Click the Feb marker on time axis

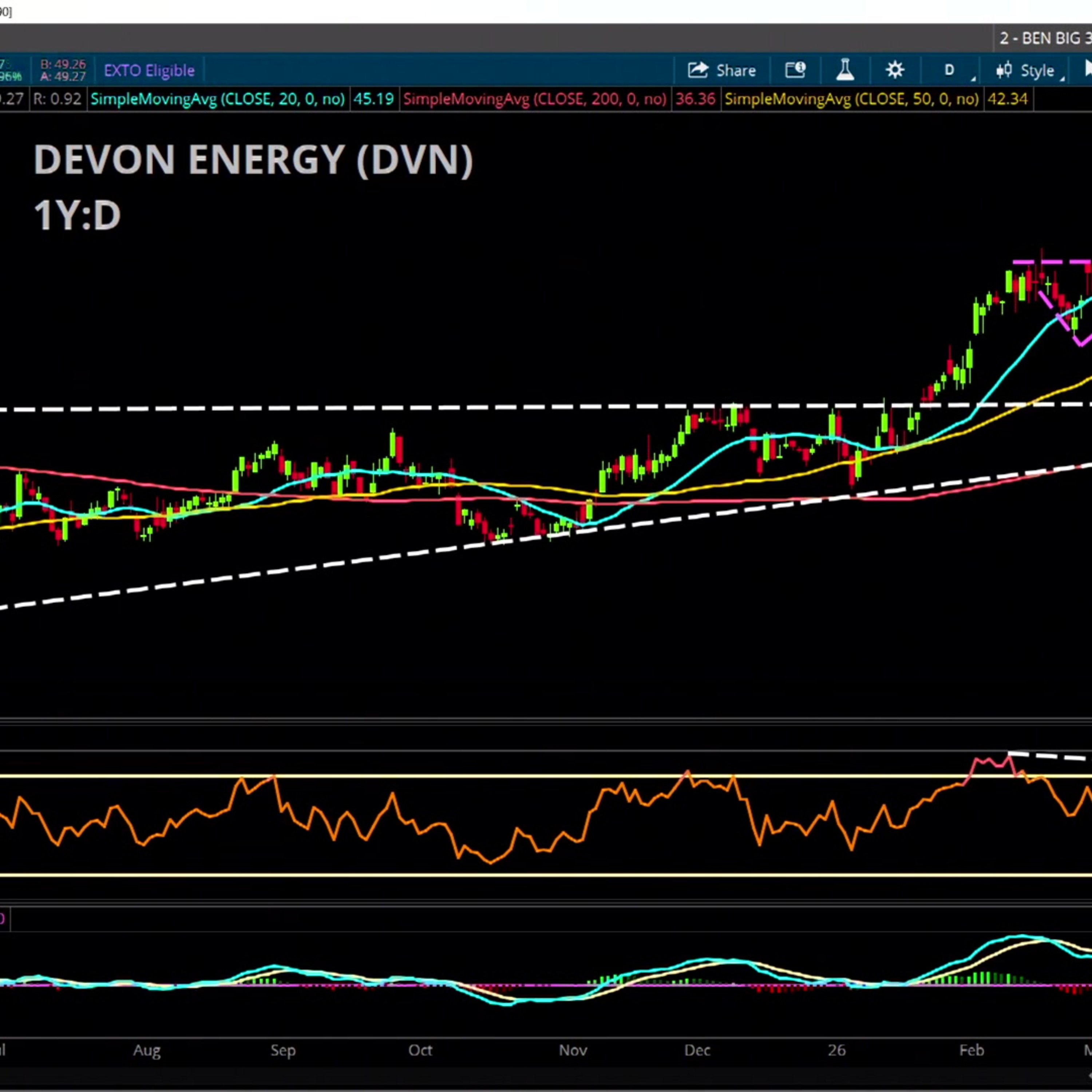(x=972, y=1050)
